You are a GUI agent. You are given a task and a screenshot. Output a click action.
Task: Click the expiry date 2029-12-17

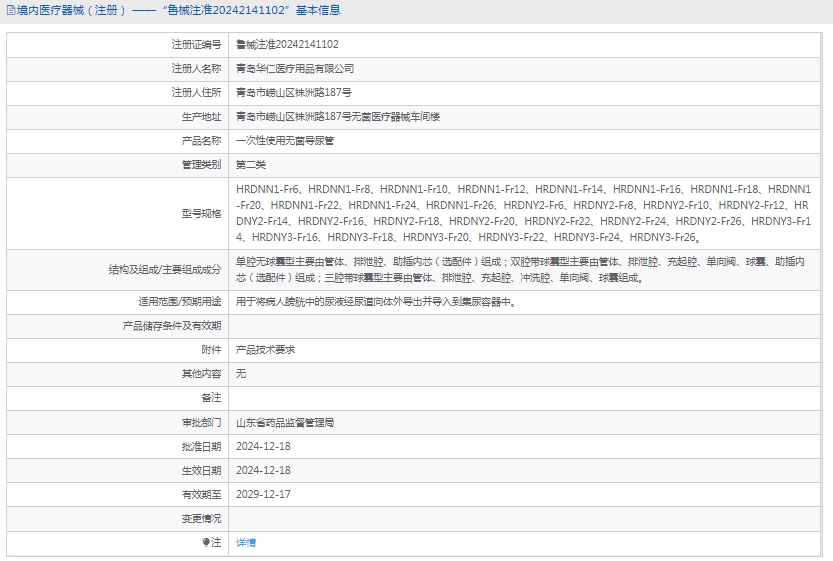coord(263,494)
